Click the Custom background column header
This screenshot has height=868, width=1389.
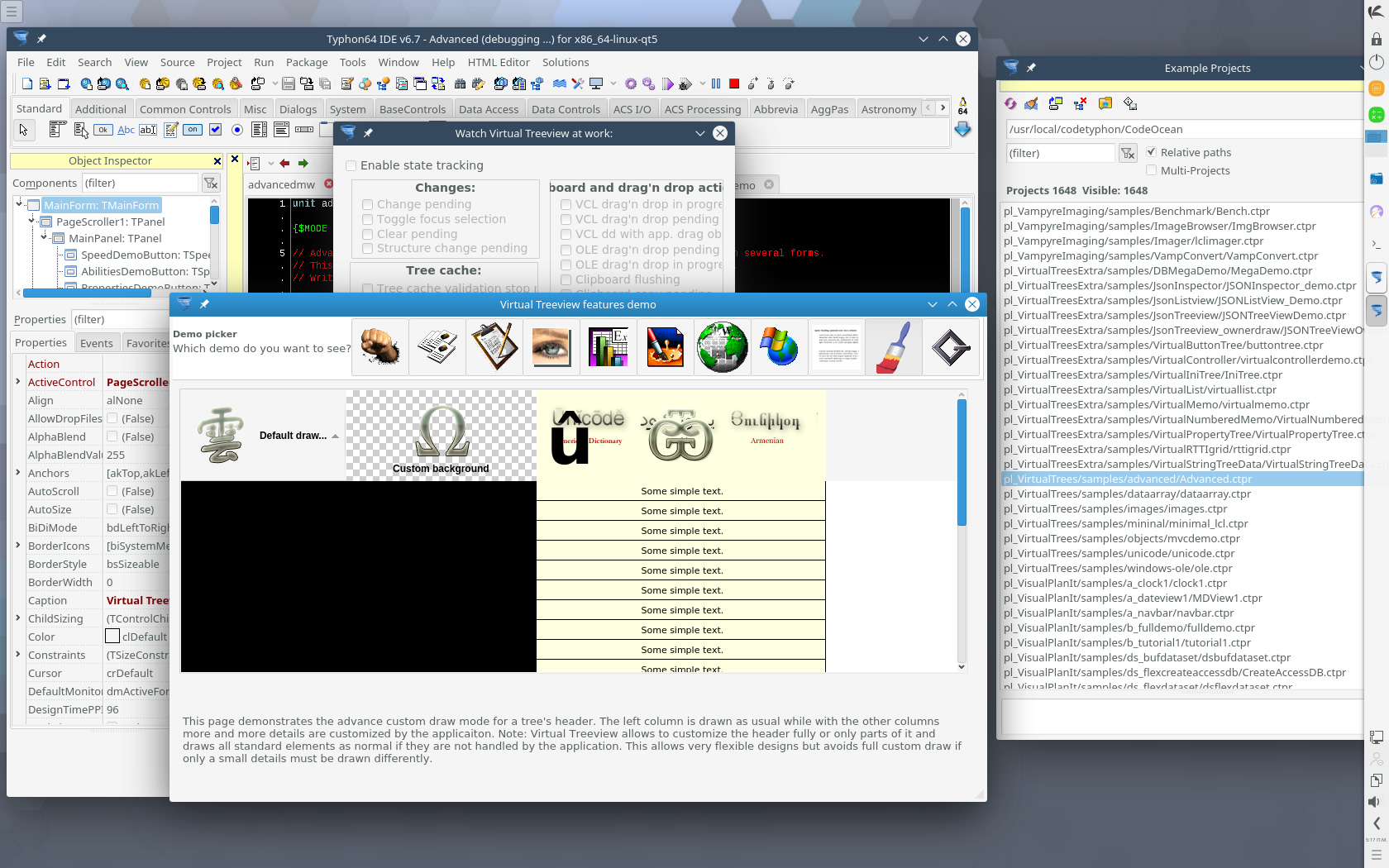[x=441, y=436]
